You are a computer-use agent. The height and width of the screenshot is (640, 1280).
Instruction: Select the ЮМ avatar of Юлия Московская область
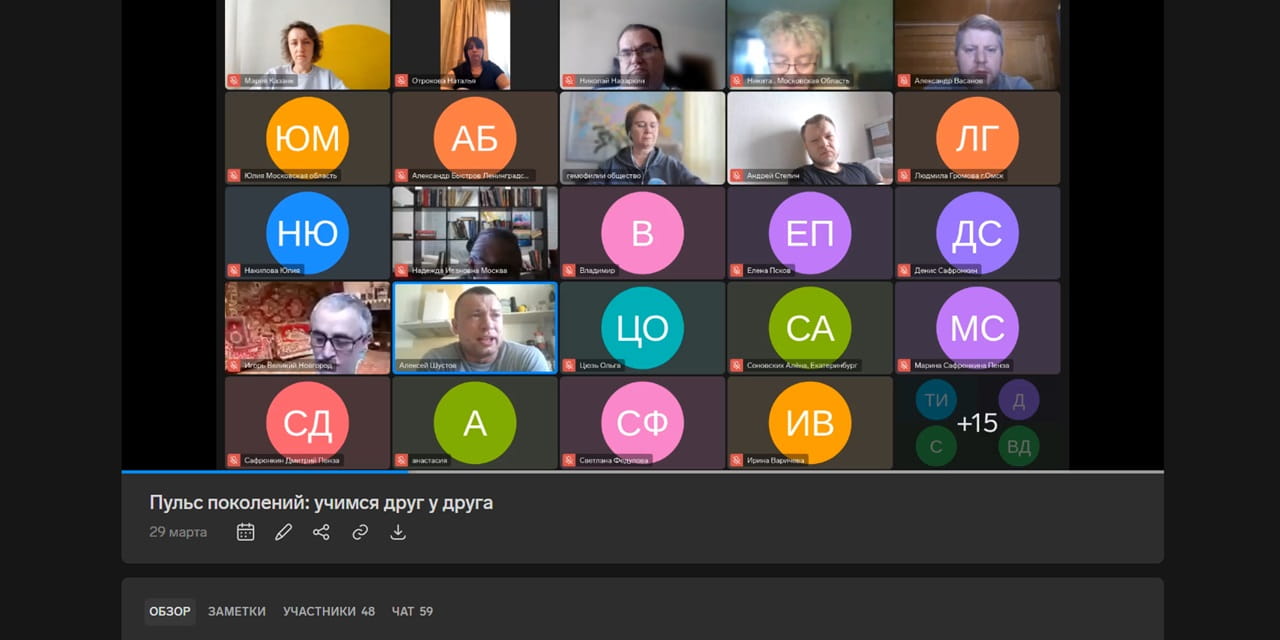307,138
